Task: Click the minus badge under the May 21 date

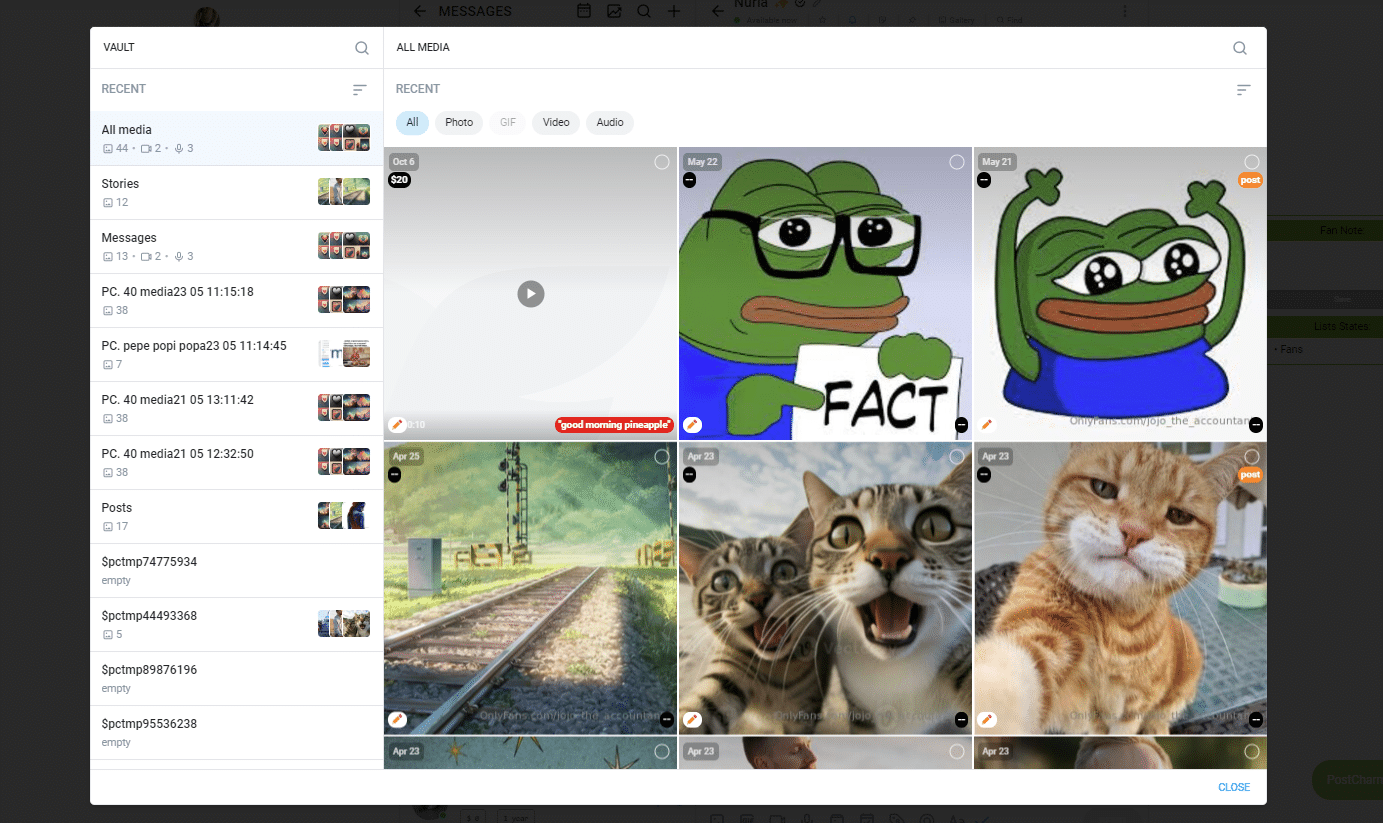Action: coord(984,180)
